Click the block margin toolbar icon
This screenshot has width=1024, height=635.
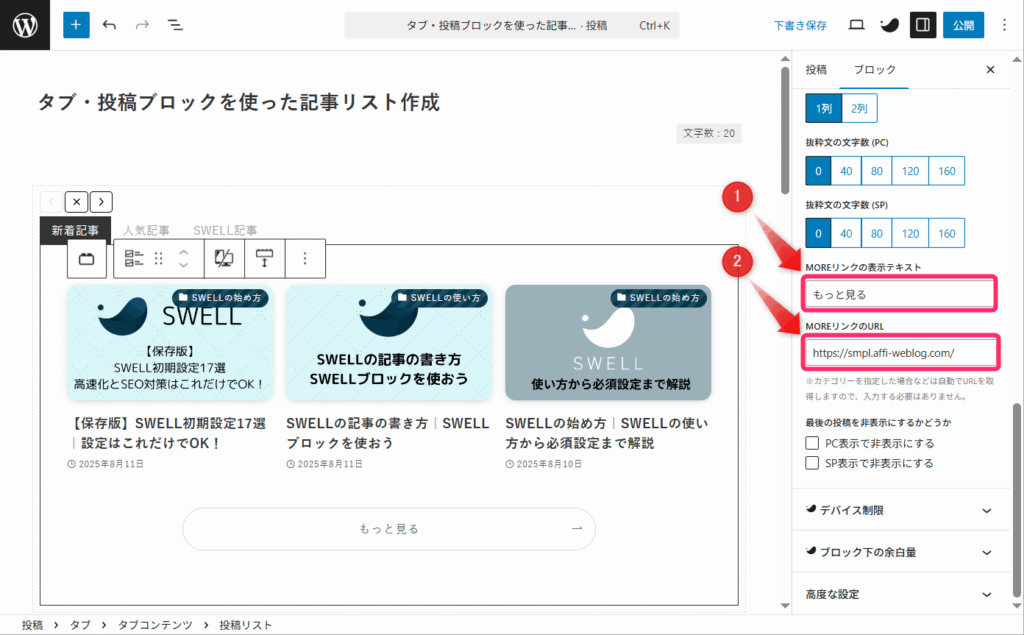[264, 259]
